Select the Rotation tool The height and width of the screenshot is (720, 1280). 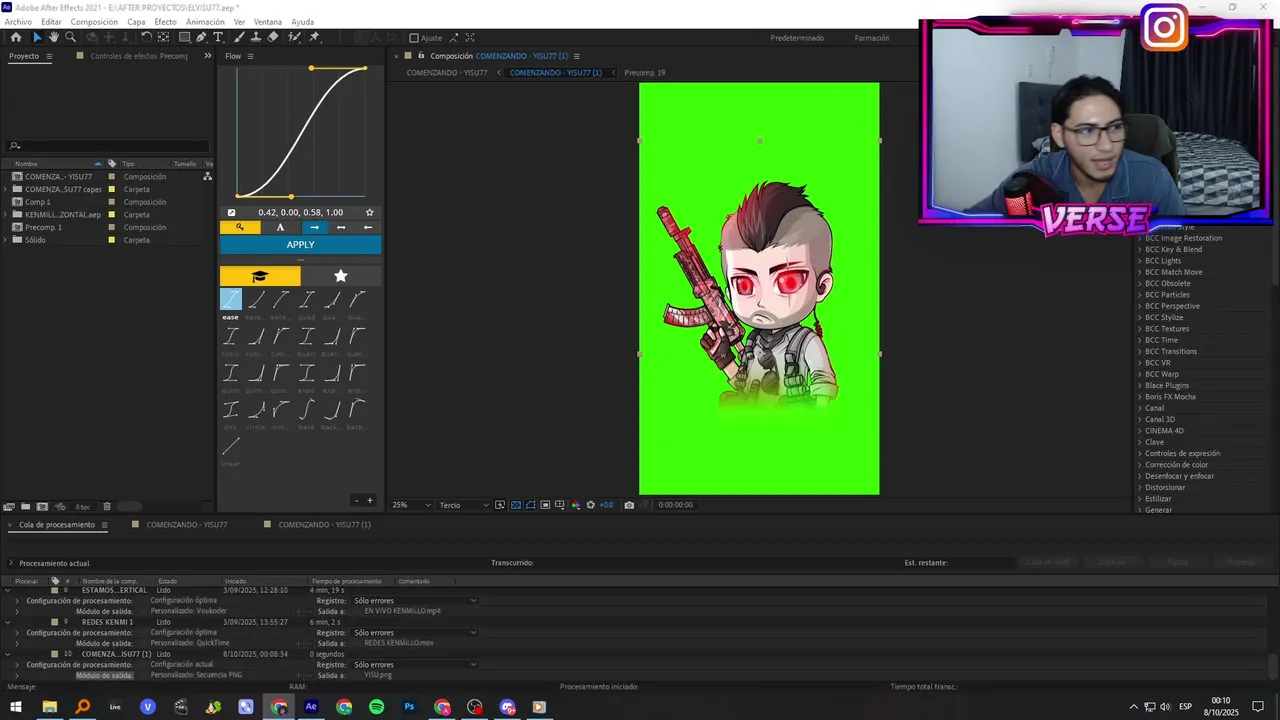(x=146, y=37)
